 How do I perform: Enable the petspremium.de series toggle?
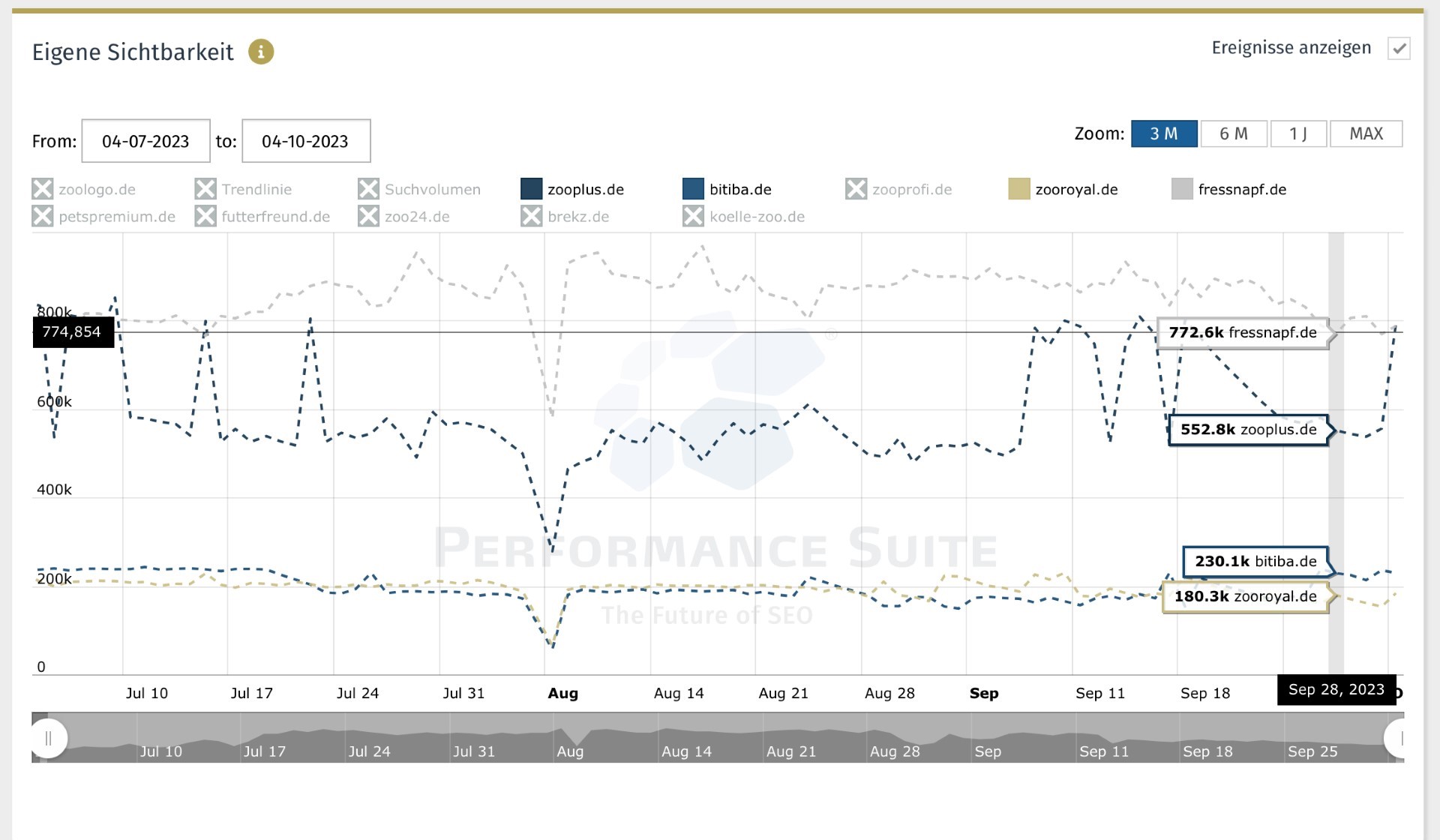pyautogui.click(x=43, y=216)
